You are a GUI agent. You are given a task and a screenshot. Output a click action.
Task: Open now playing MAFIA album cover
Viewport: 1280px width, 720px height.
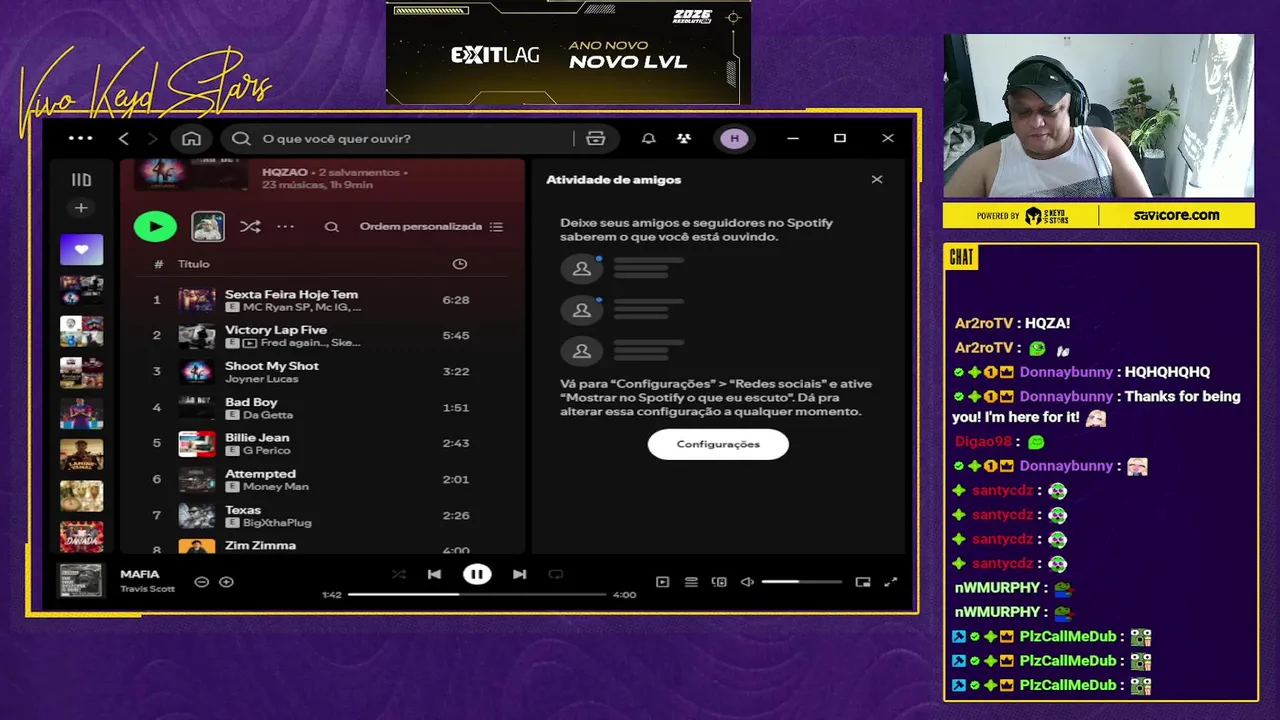[x=81, y=581]
